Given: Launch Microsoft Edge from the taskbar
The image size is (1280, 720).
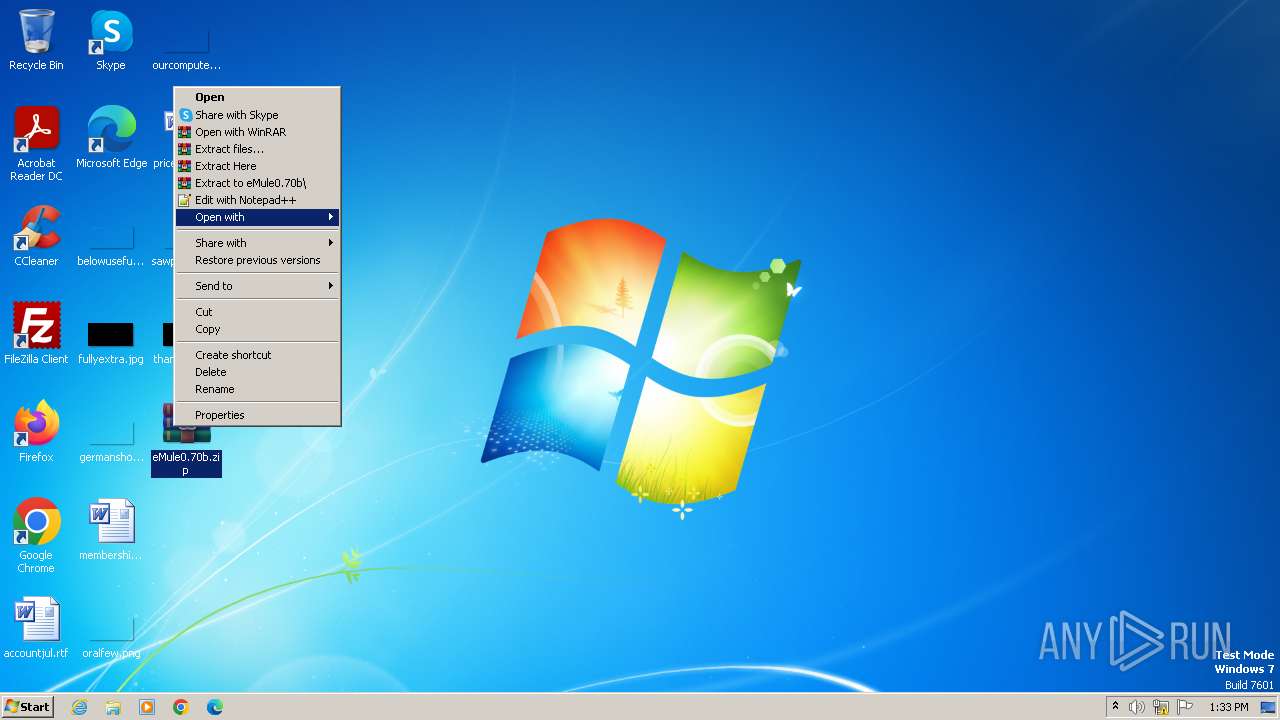Looking at the screenshot, I should pos(215,707).
